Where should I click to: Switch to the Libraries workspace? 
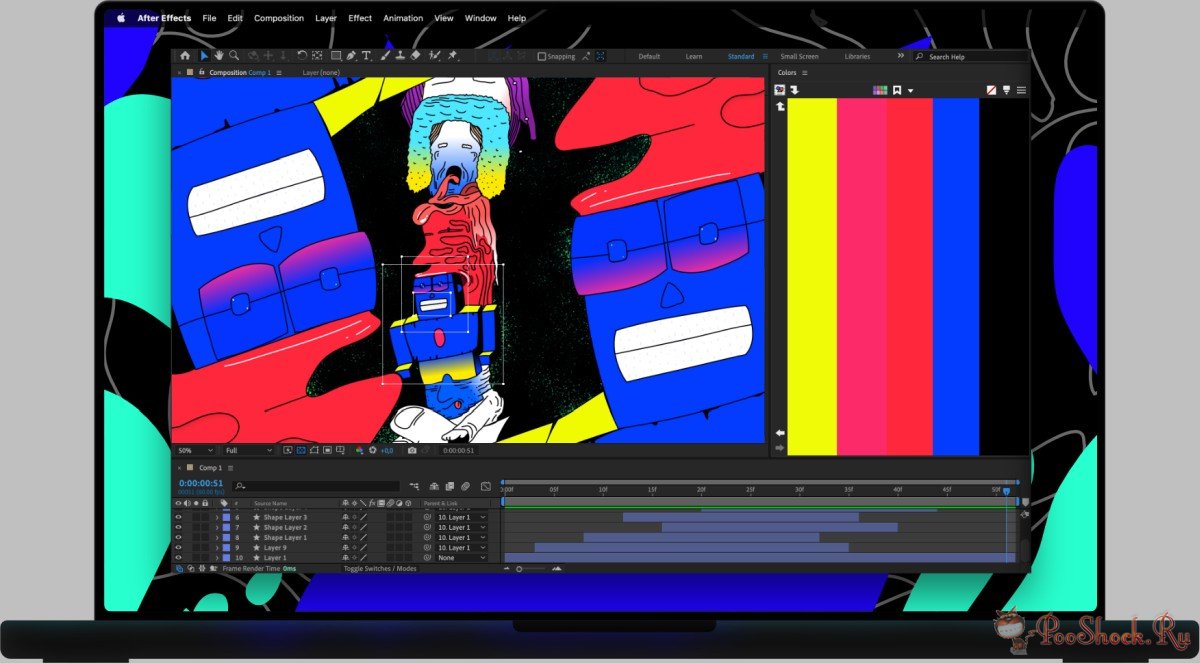tap(857, 57)
